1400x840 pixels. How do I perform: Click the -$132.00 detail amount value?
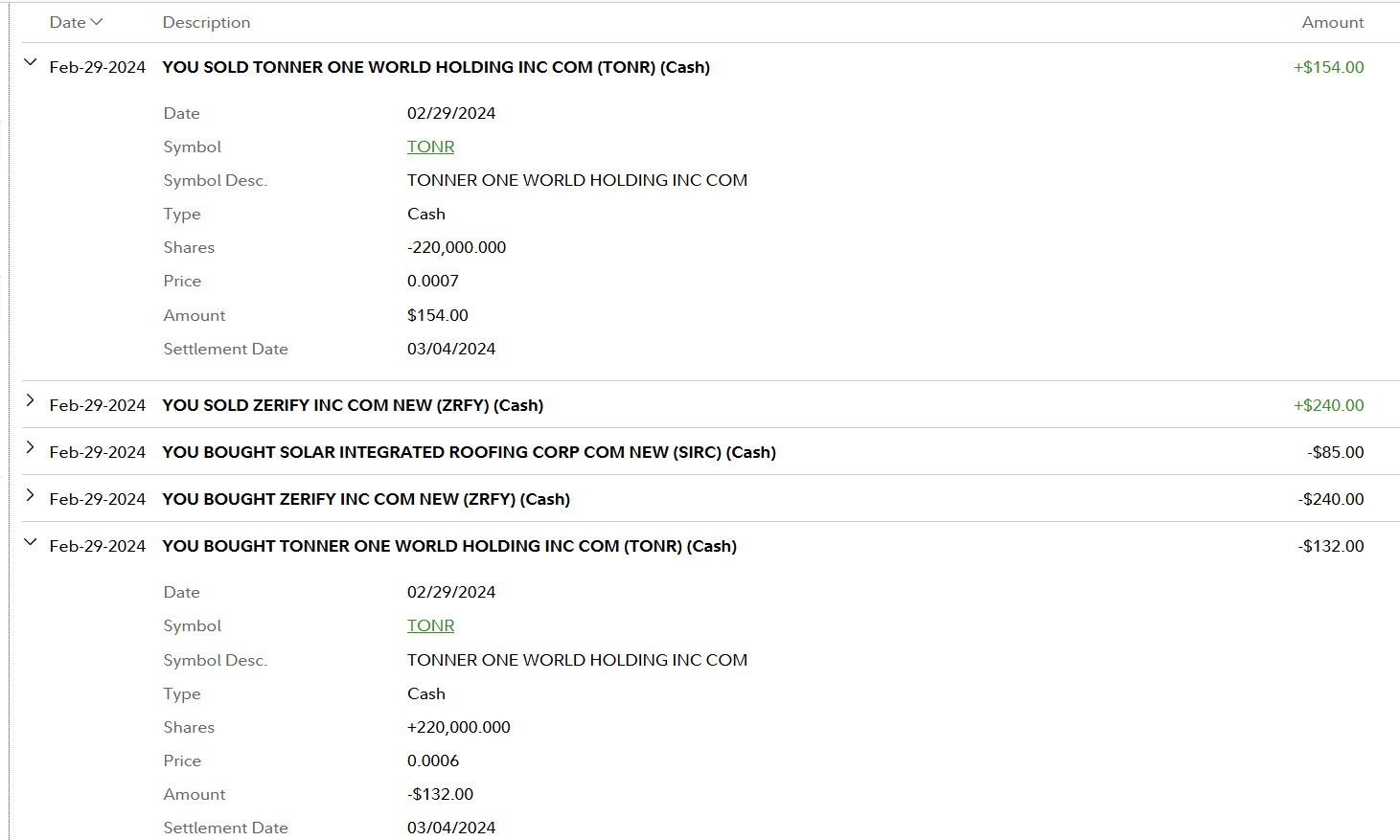click(440, 794)
